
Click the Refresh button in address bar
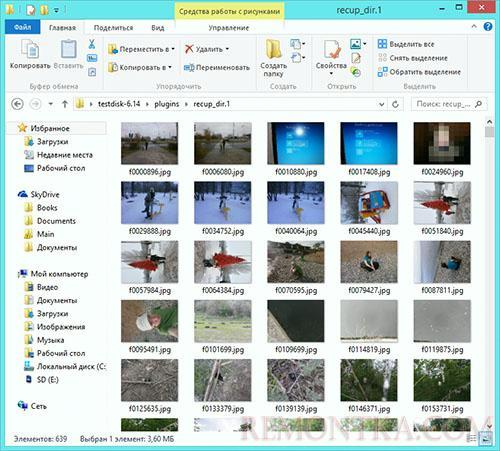[395, 104]
